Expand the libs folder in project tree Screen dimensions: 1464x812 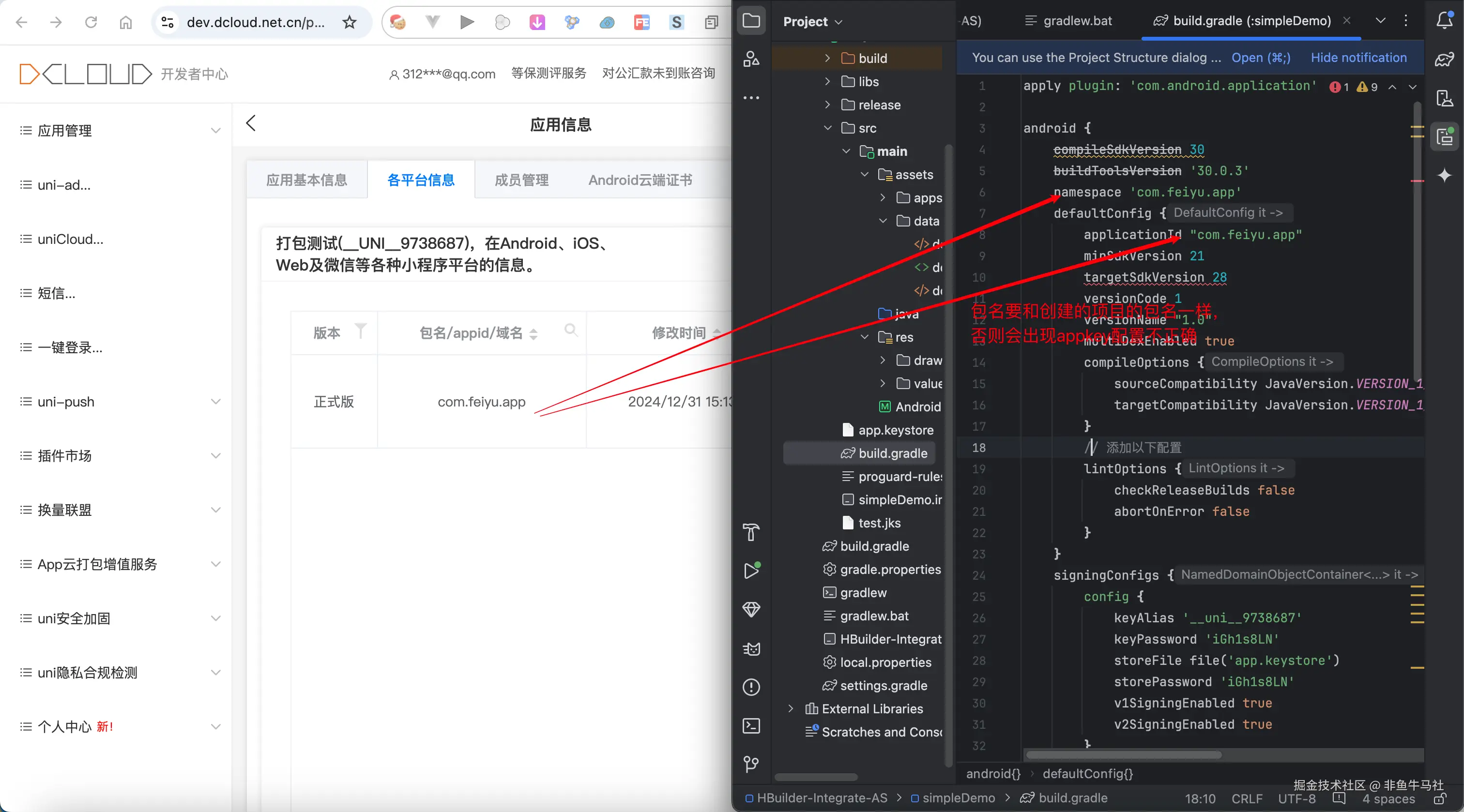pos(827,81)
